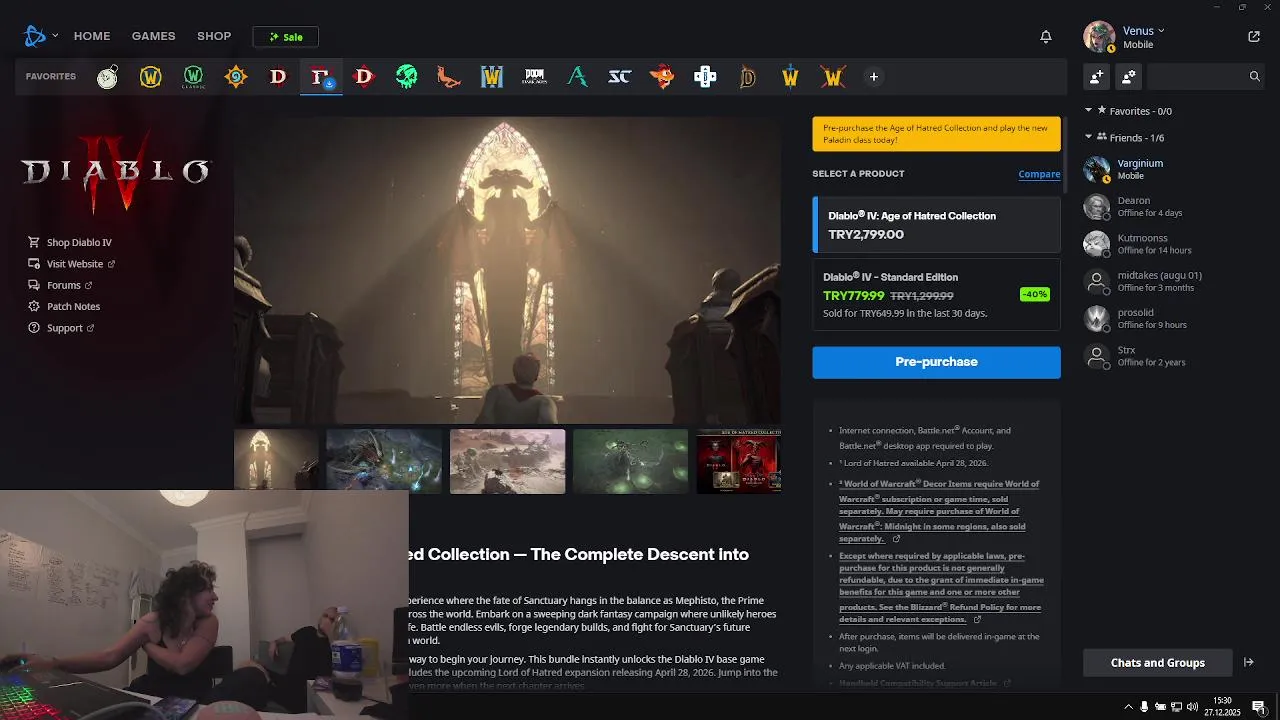Collapse the Friends - 1/6 group

tap(1125, 137)
